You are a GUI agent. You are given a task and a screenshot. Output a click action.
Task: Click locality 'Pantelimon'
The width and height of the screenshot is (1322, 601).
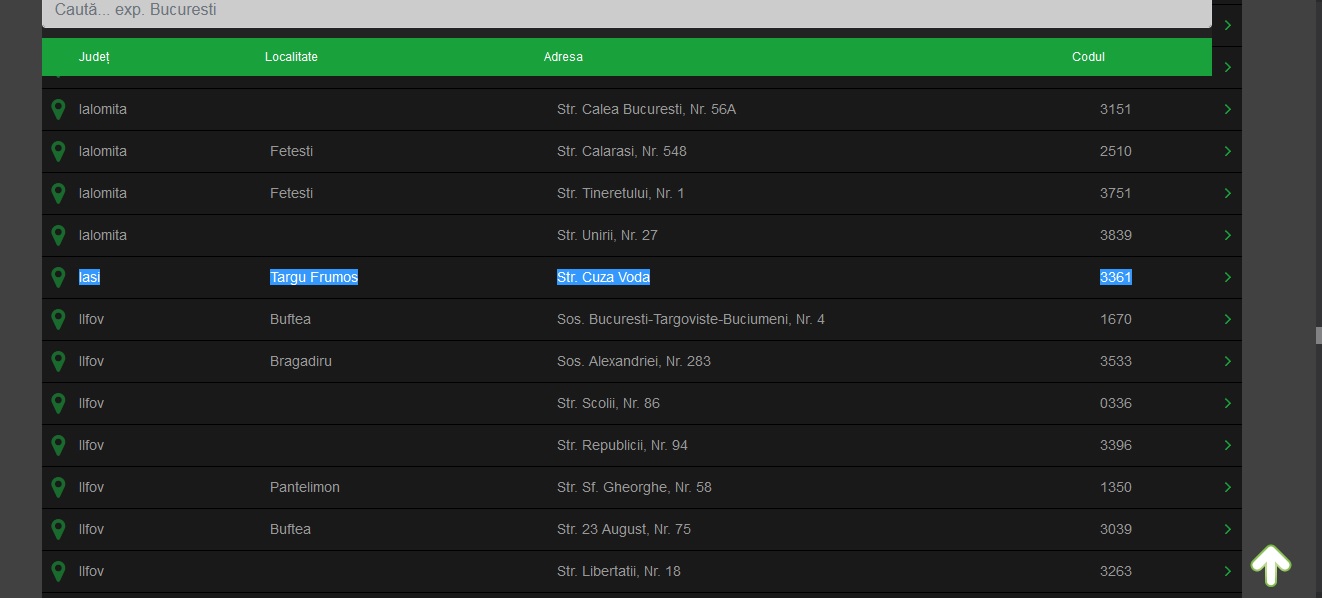pos(305,487)
